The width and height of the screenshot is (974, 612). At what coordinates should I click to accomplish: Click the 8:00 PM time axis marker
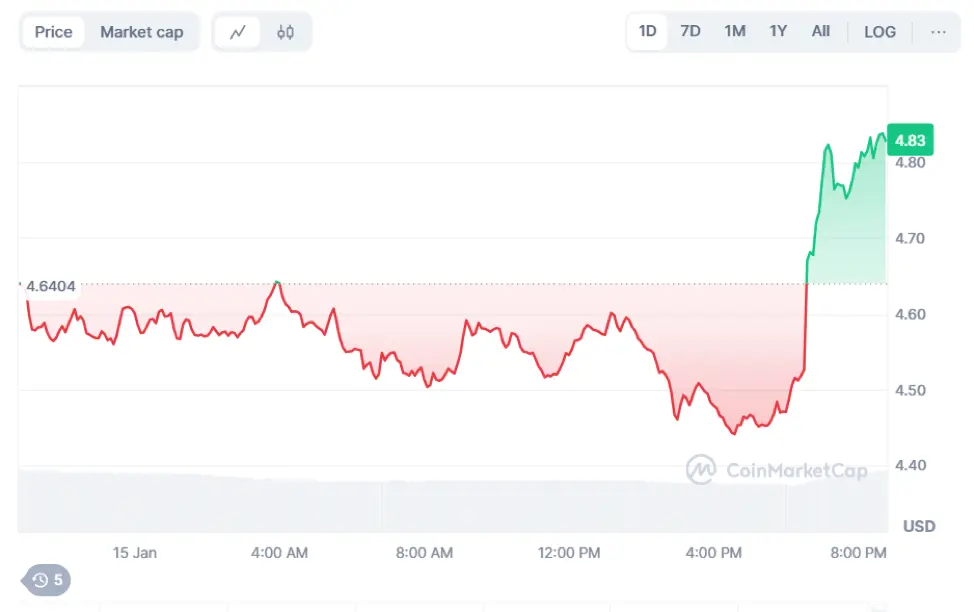[860, 552]
